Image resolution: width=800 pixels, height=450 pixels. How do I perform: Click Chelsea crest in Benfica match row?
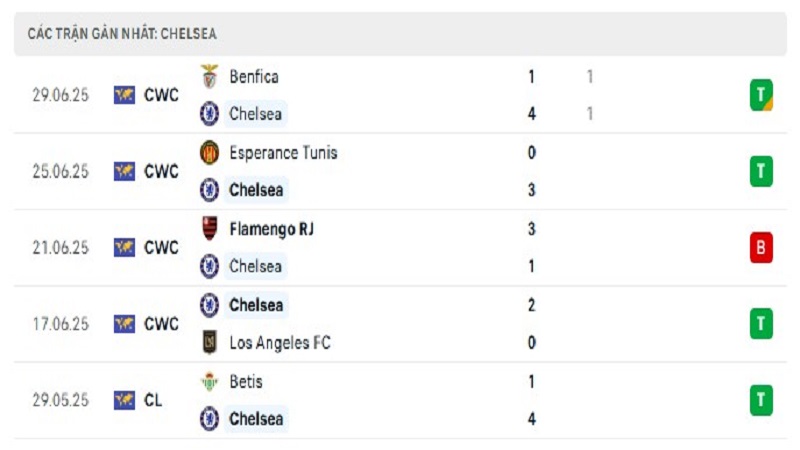(209, 114)
